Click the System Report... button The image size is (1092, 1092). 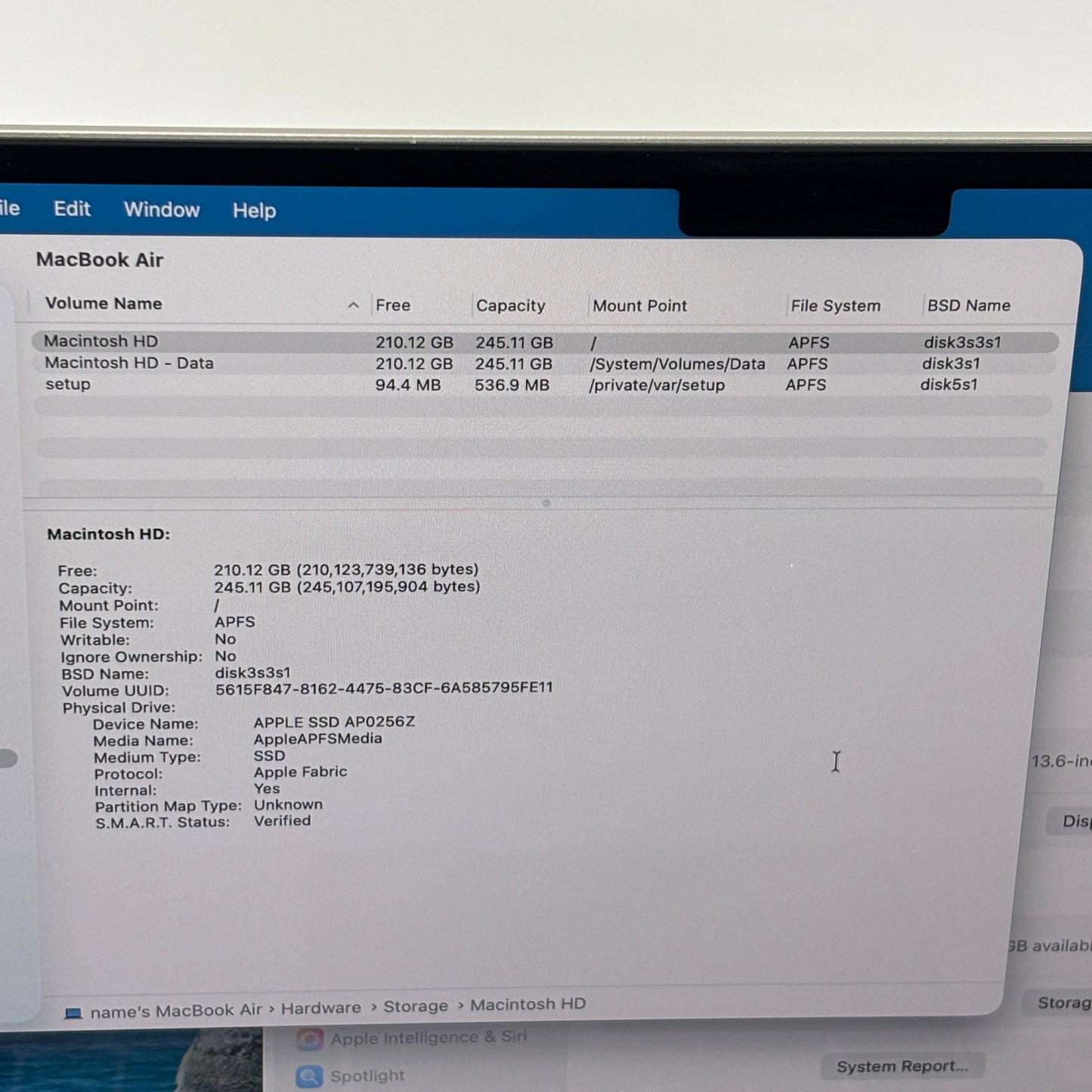click(902, 1066)
